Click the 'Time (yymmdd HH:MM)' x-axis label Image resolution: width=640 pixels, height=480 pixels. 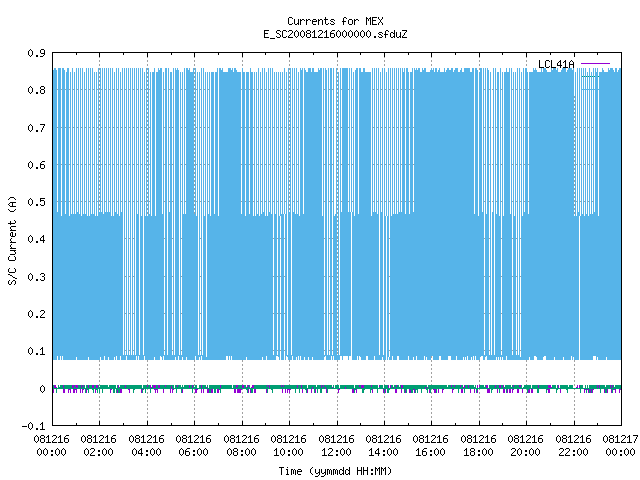(335, 471)
